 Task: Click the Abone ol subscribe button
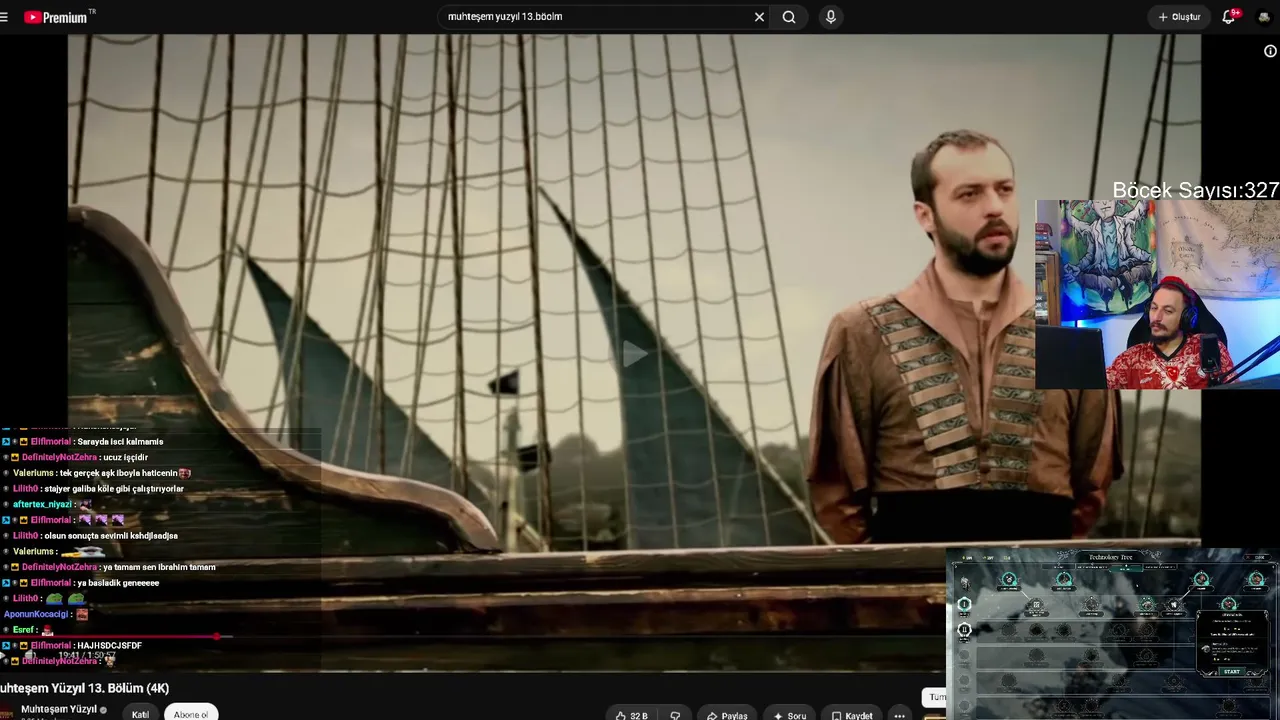tap(191, 714)
